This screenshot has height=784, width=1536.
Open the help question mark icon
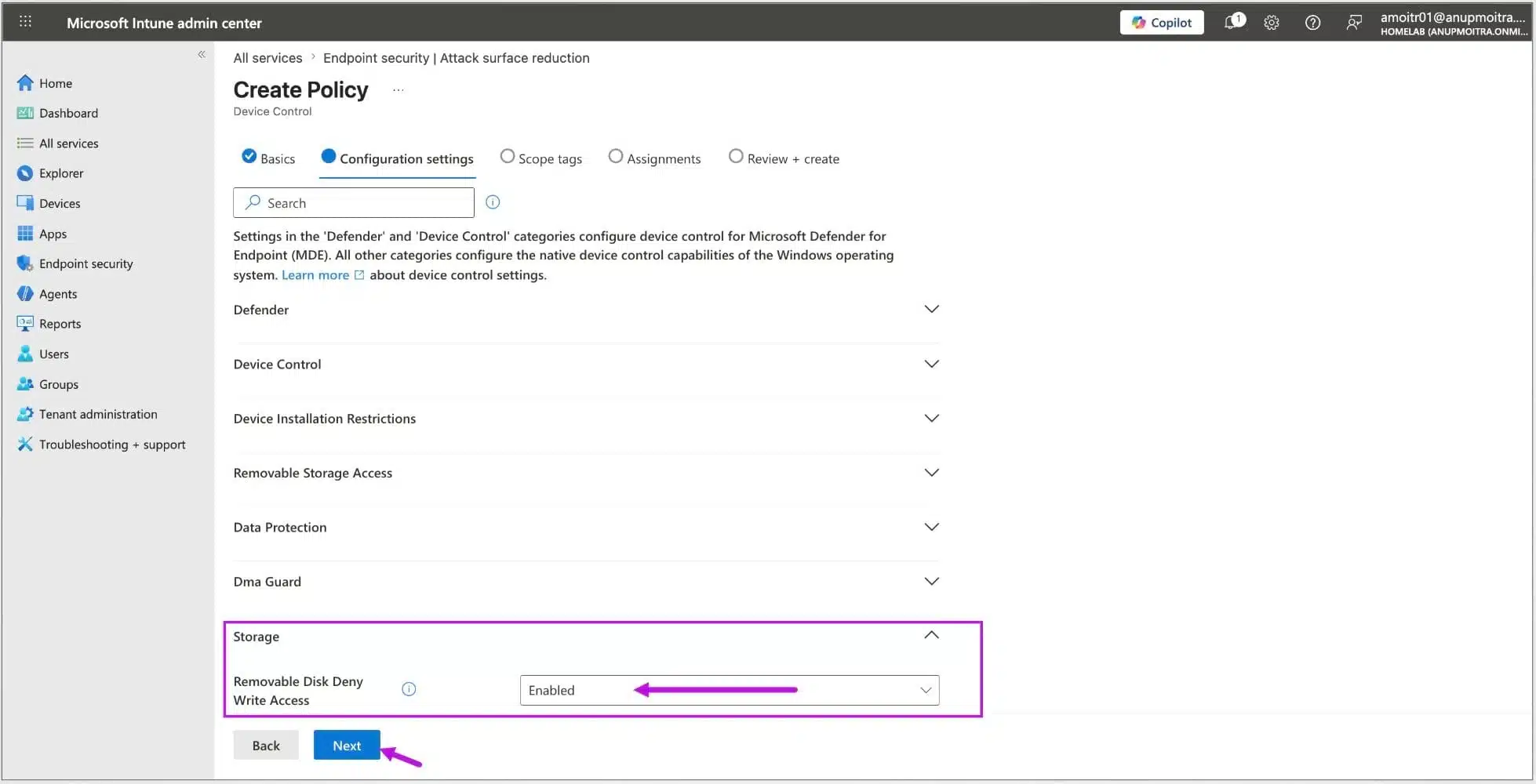point(1312,23)
